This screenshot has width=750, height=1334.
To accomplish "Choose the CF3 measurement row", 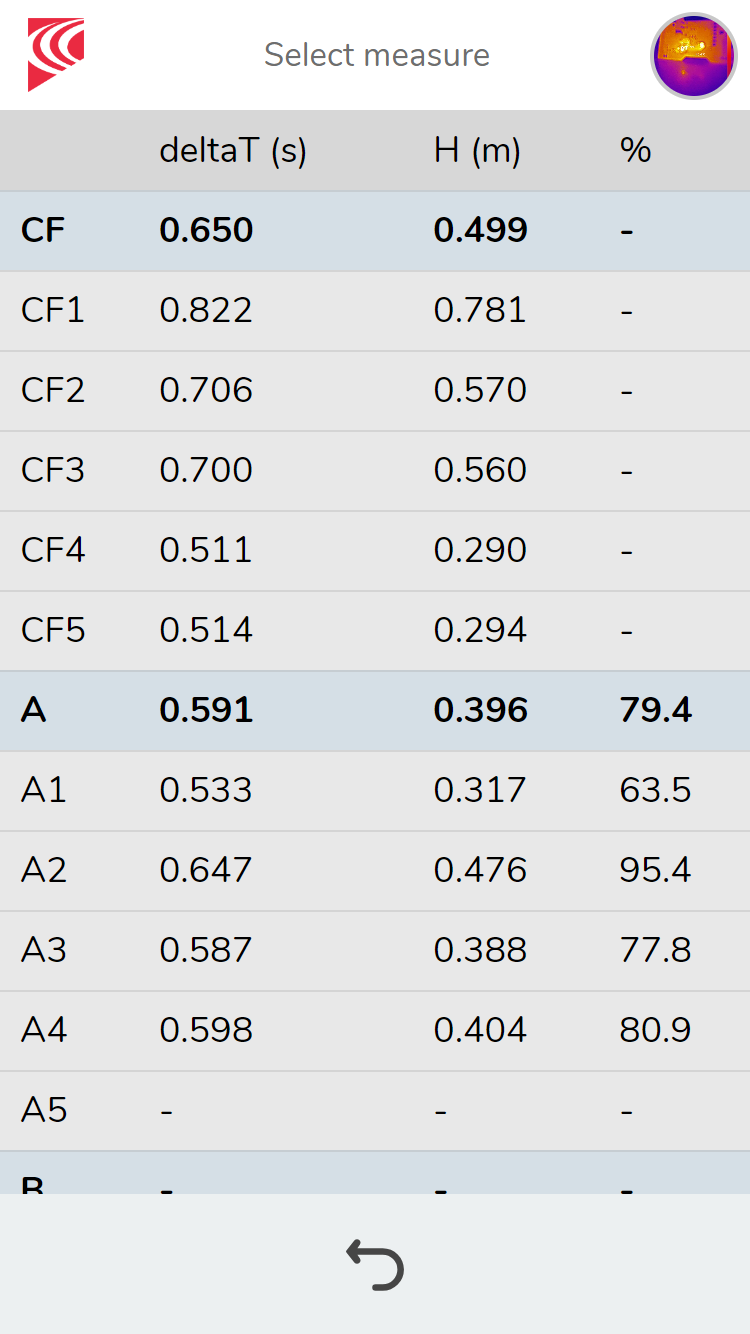I will point(375,471).
